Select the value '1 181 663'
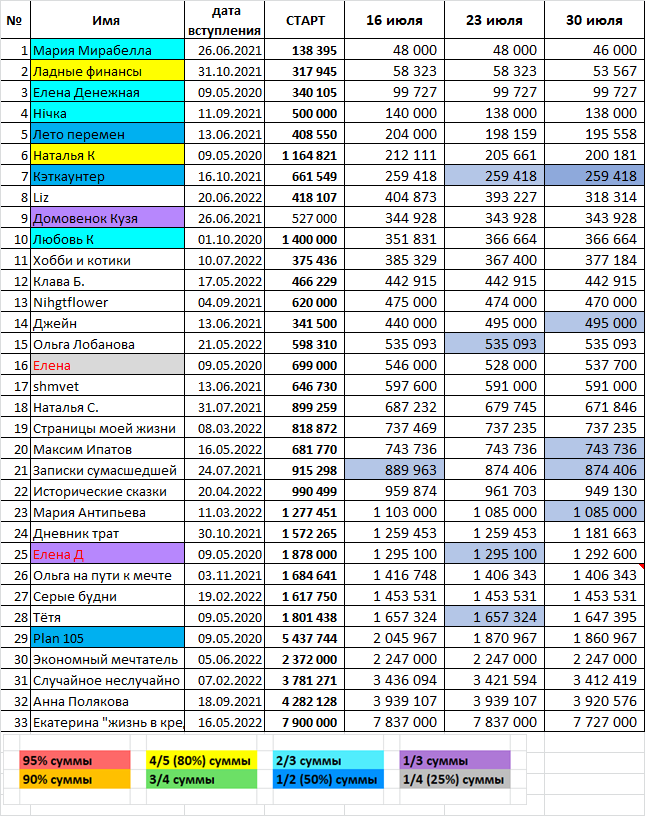The width and height of the screenshot is (645, 816). 594,533
